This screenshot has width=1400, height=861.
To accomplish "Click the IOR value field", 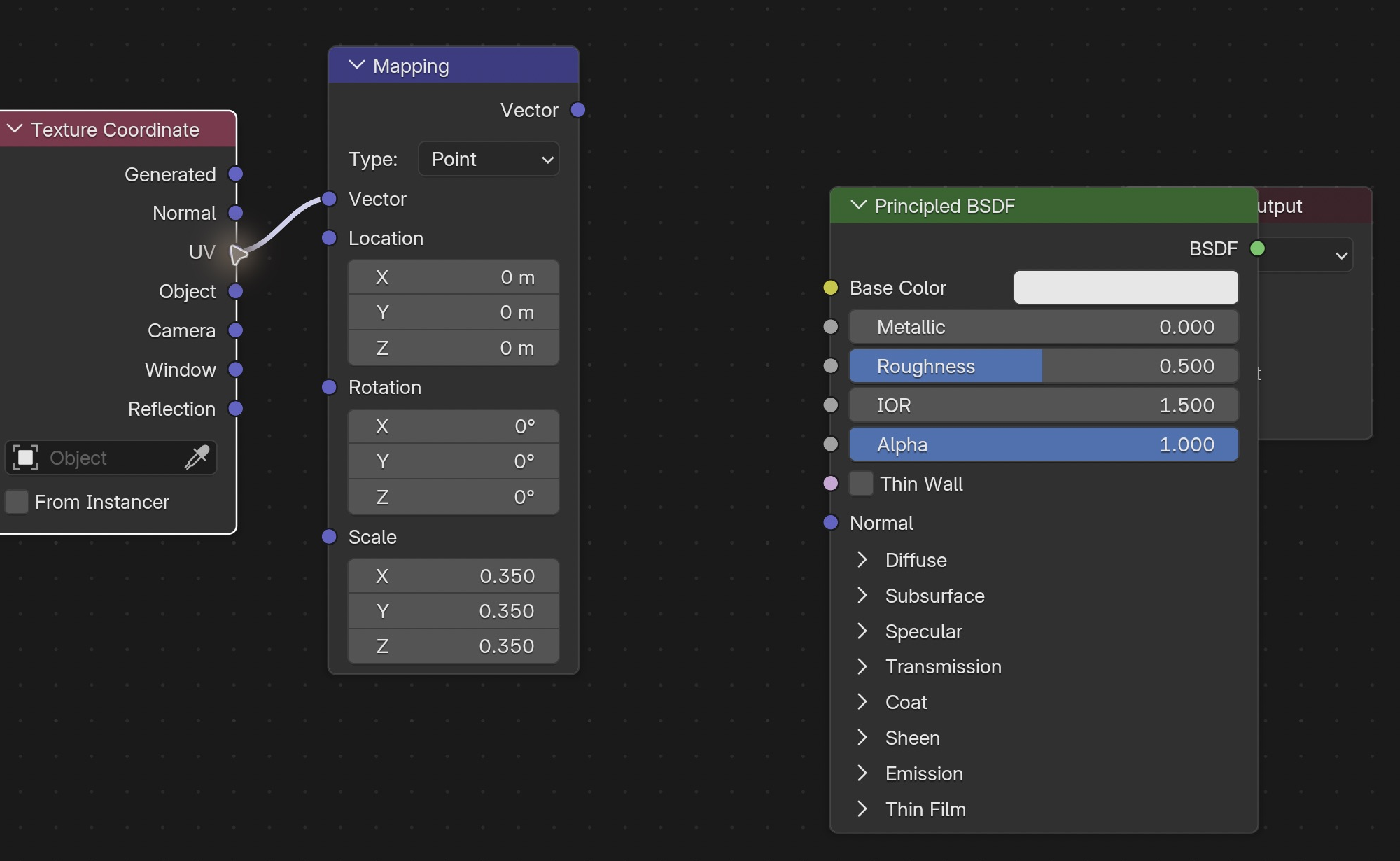I will (x=1044, y=405).
